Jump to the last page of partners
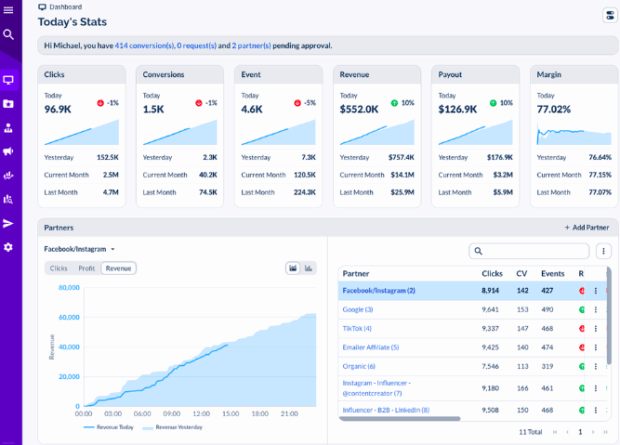 [607, 431]
